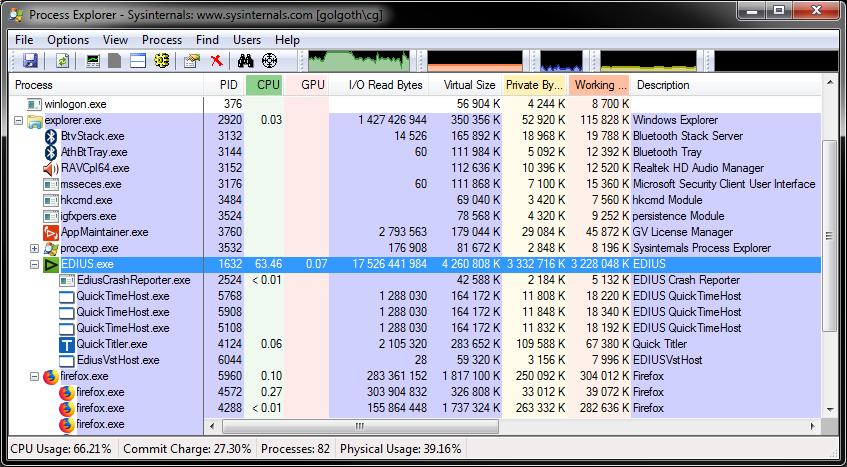Sort by Private Bytes column header
847x467 pixels.
tap(535, 85)
